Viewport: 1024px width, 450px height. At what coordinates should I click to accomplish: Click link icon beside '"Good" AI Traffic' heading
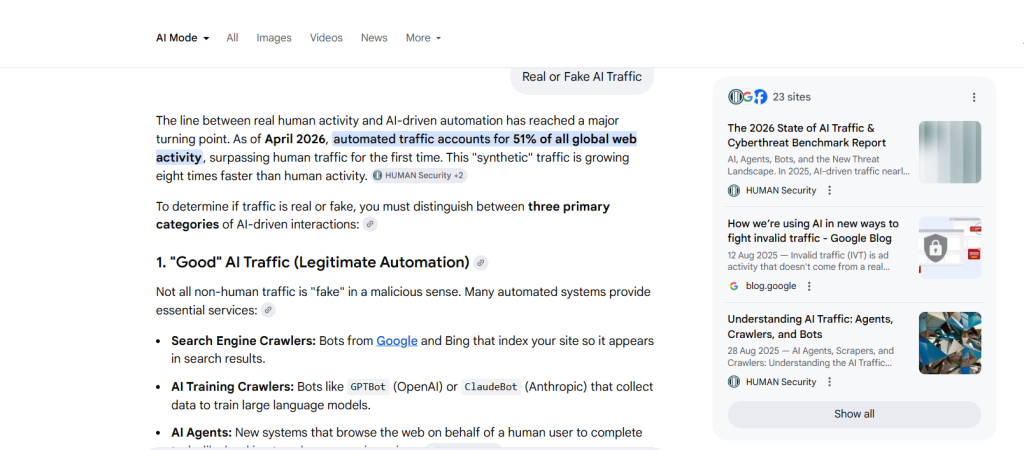[x=481, y=263]
